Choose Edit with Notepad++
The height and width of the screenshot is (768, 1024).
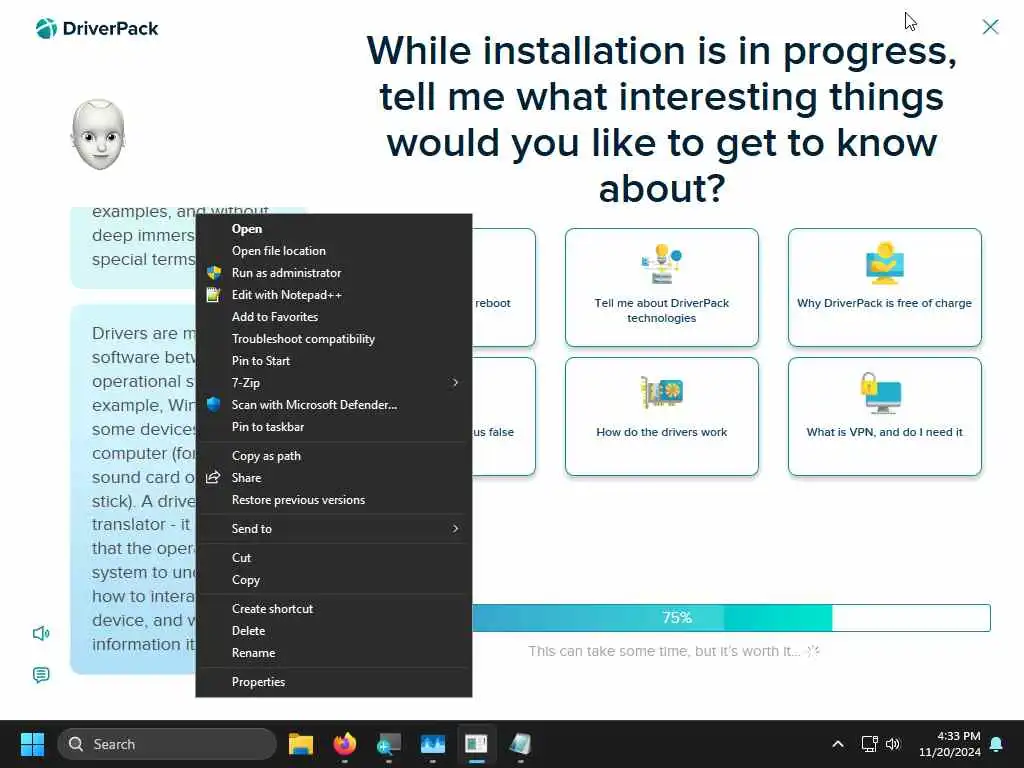tap(334, 295)
